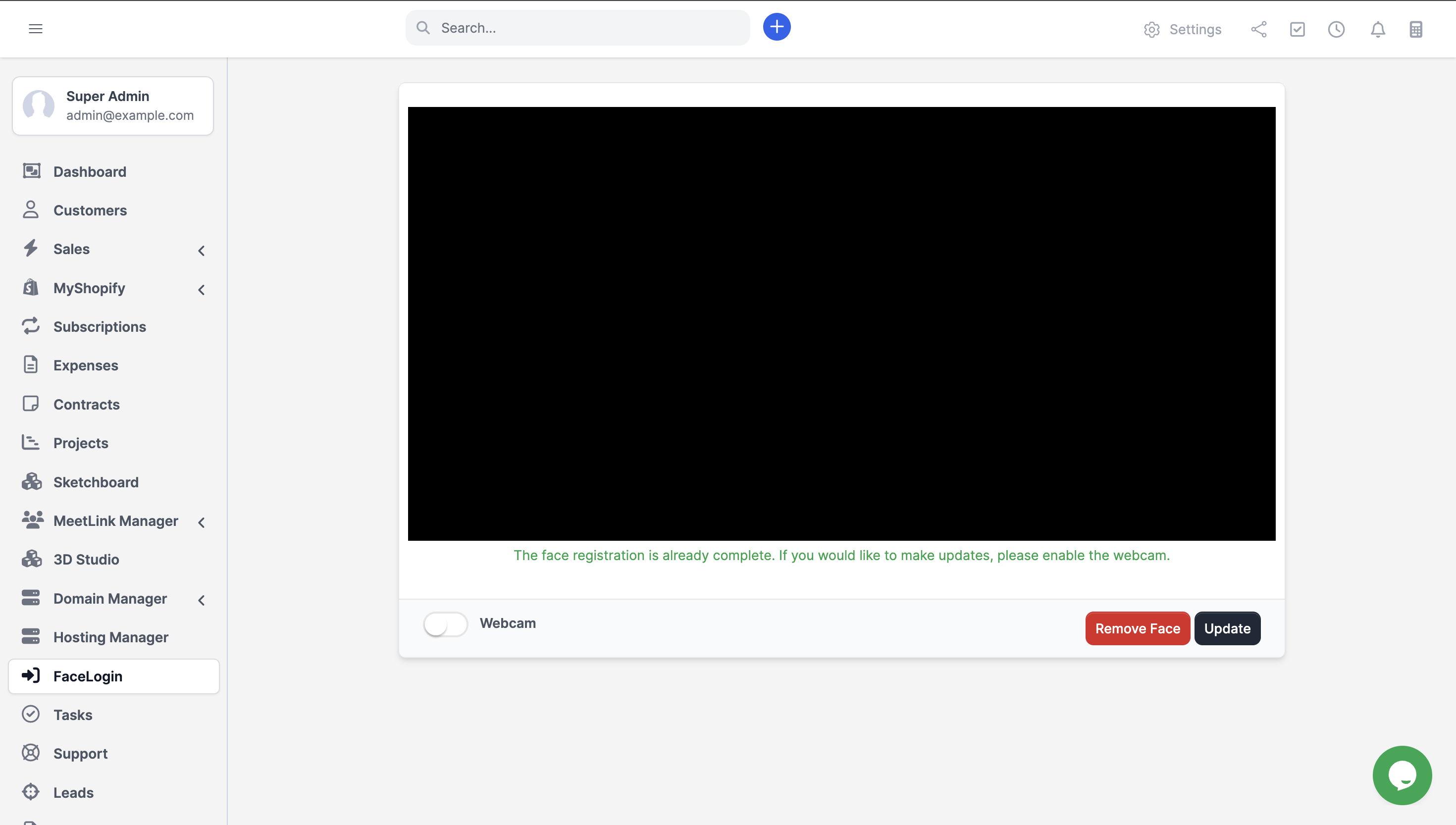1456x825 pixels.
Task: Expand the MyShopify submenu chevron
Action: coord(201,290)
